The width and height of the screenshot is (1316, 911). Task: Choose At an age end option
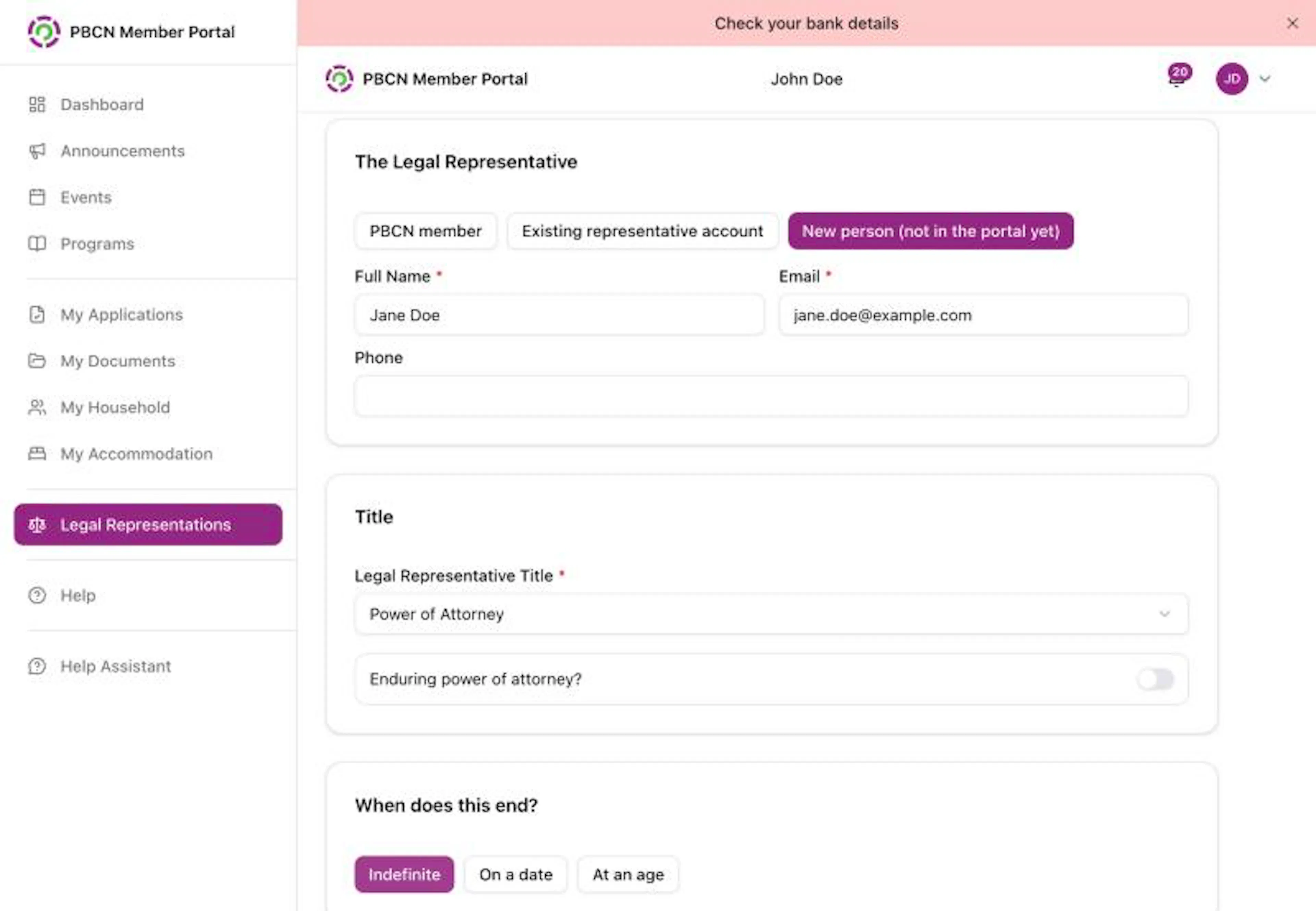coord(628,874)
